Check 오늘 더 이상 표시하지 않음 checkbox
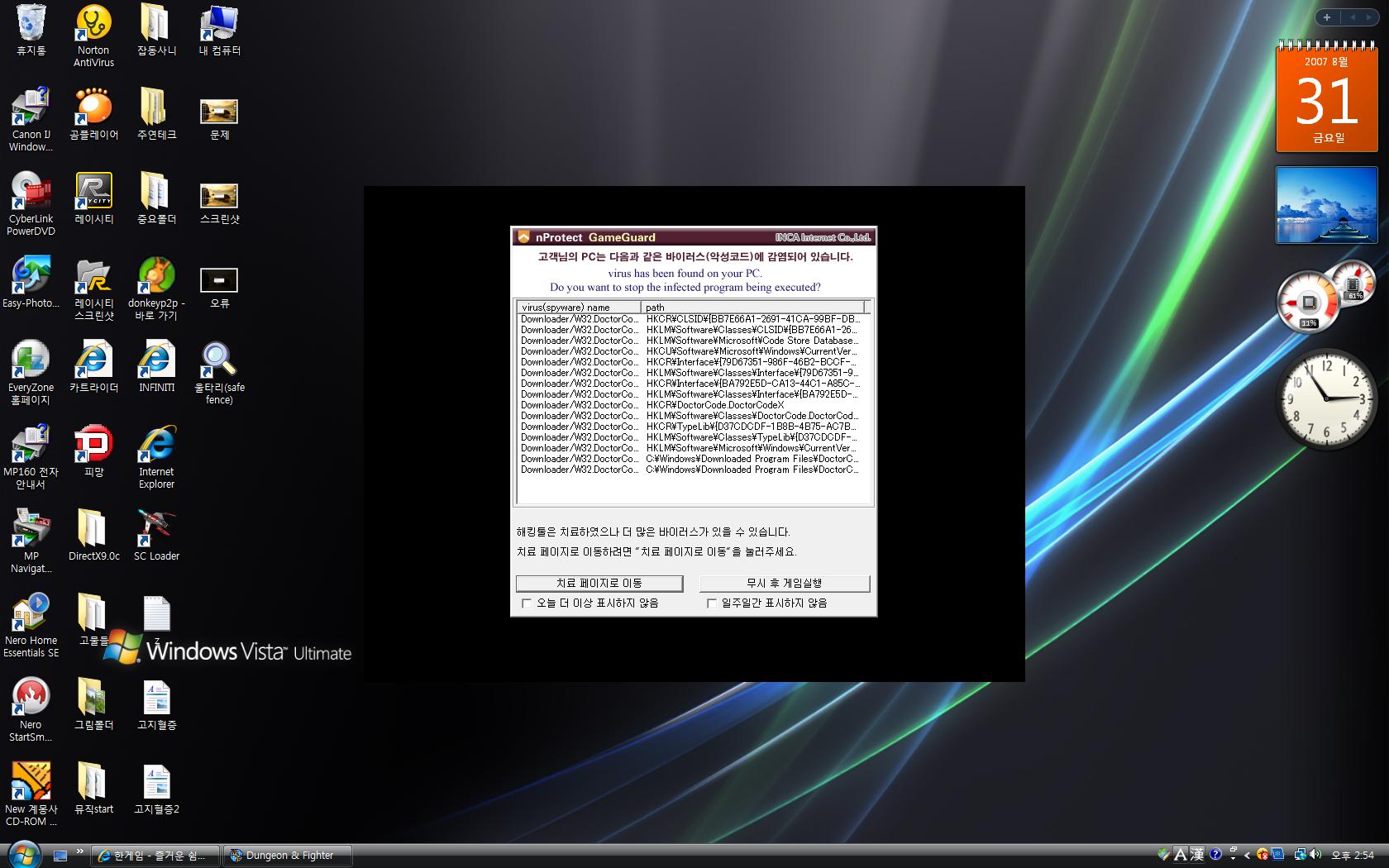This screenshot has width=1389, height=868. (x=527, y=603)
